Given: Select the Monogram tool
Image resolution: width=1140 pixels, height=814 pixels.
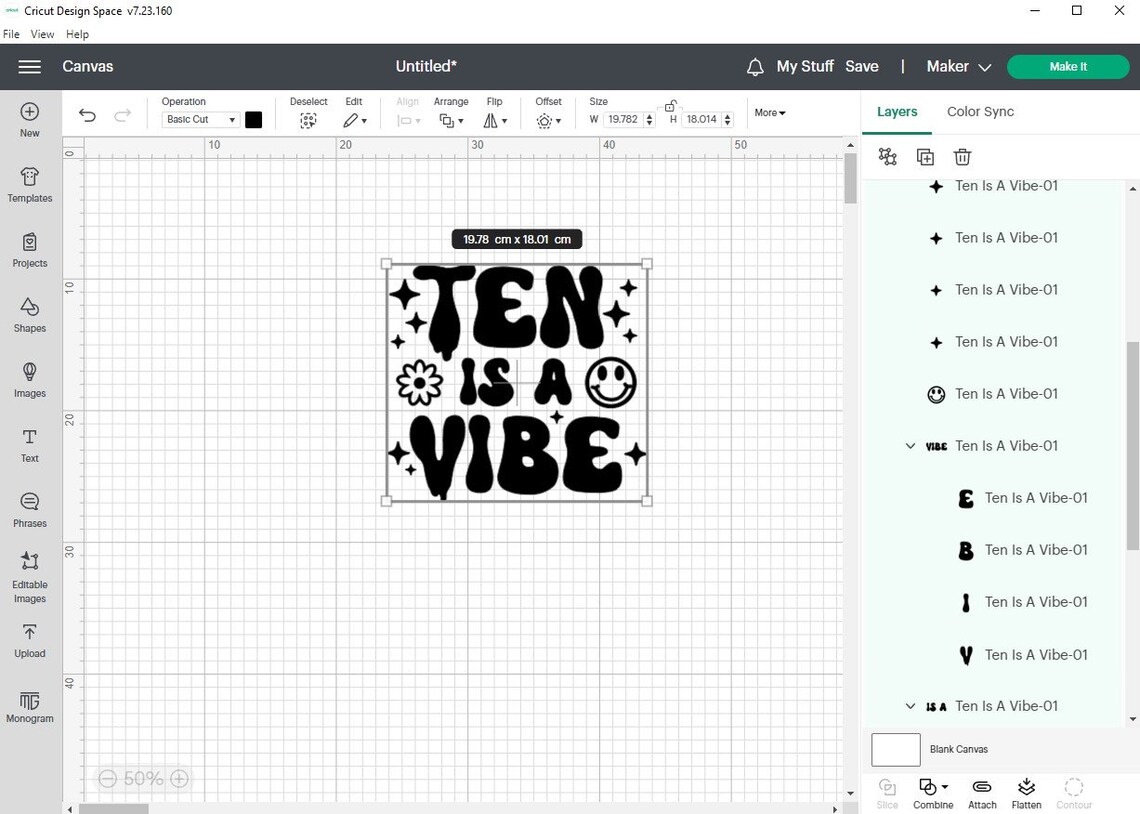Looking at the screenshot, I should click(x=29, y=707).
